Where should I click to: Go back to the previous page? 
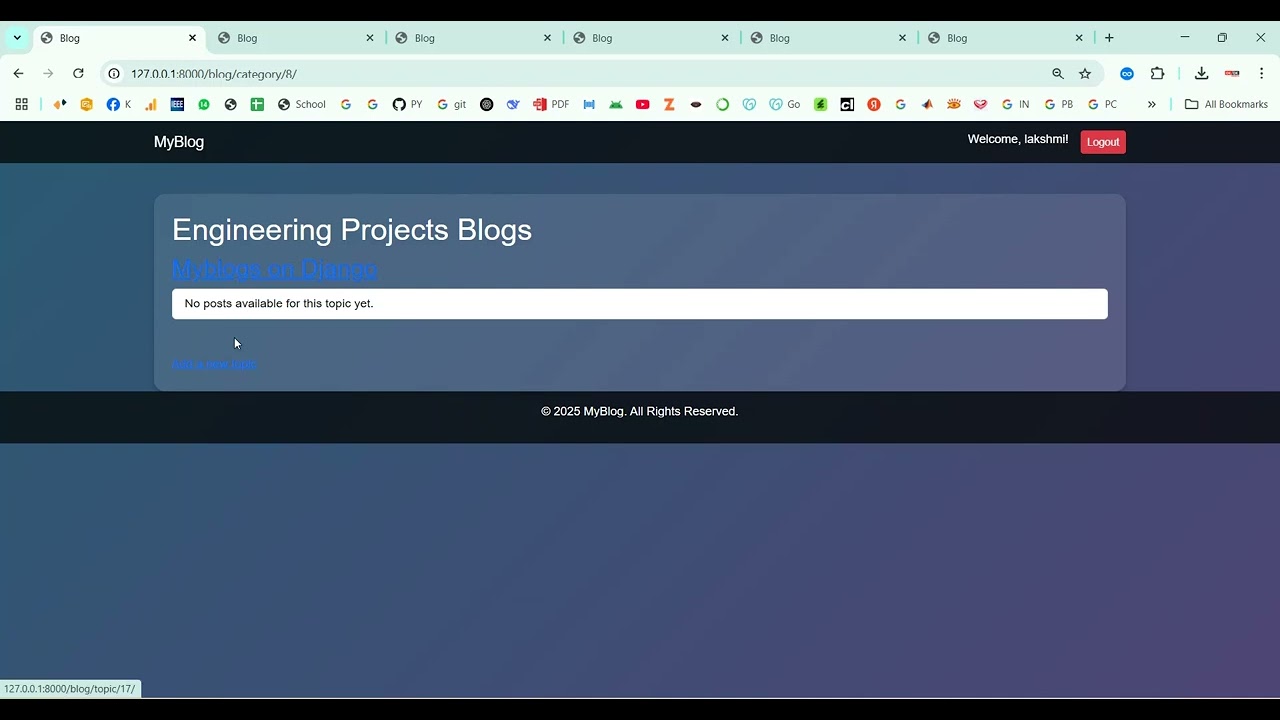(18, 73)
